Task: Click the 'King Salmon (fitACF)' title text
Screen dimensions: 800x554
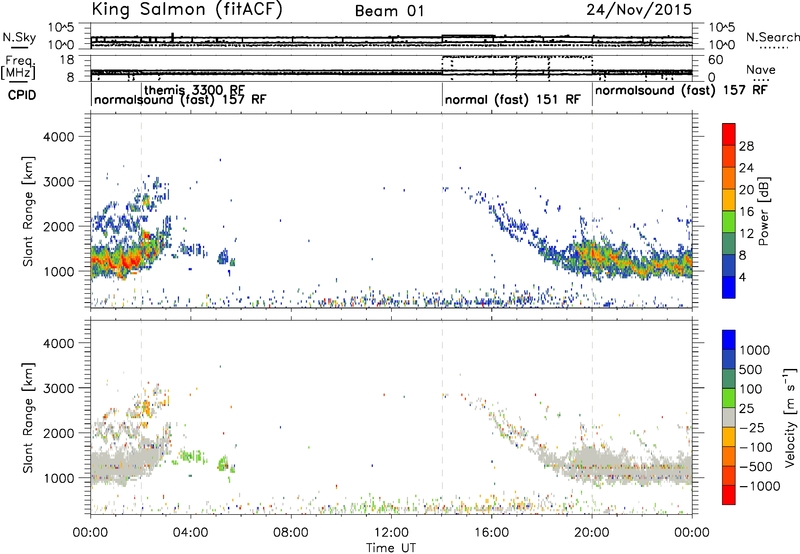Action: pyautogui.click(x=187, y=10)
